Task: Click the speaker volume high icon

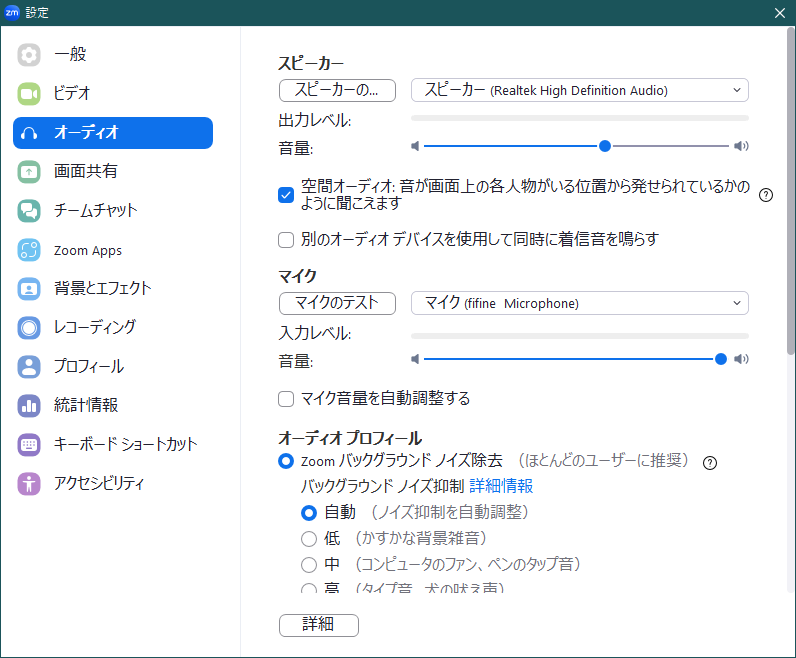Action: pyautogui.click(x=741, y=146)
